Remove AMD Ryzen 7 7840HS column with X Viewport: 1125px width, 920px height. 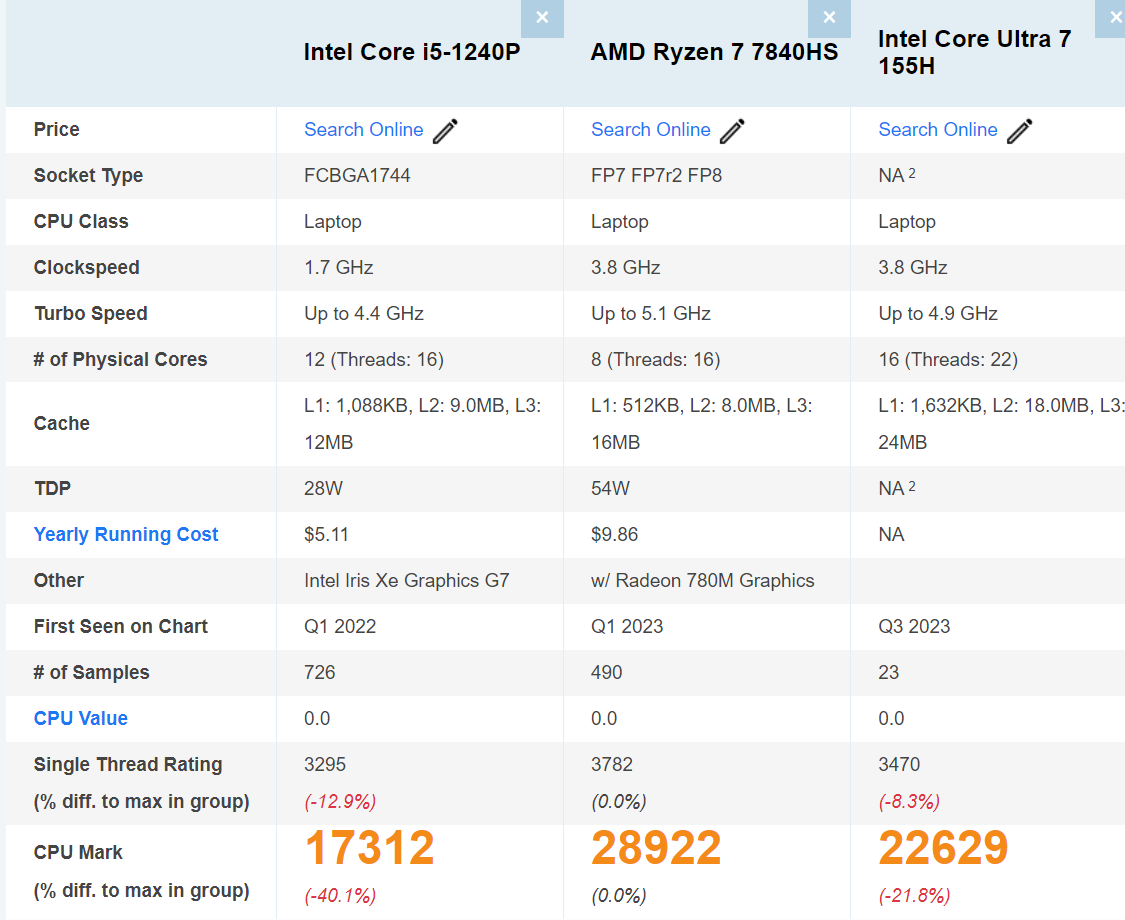[829, 18]
